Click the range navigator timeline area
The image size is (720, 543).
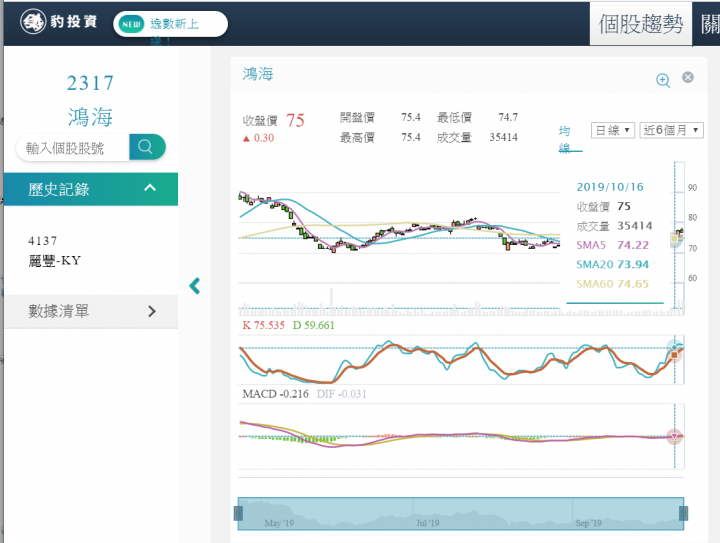click(461, 514)
